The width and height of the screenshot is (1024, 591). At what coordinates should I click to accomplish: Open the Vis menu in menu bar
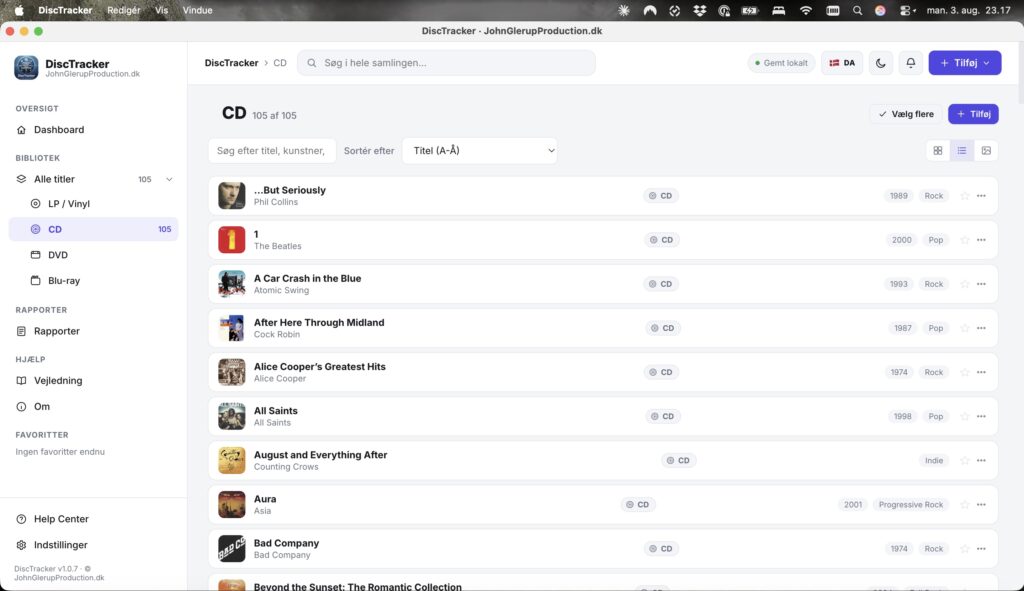tap(161, 10)
